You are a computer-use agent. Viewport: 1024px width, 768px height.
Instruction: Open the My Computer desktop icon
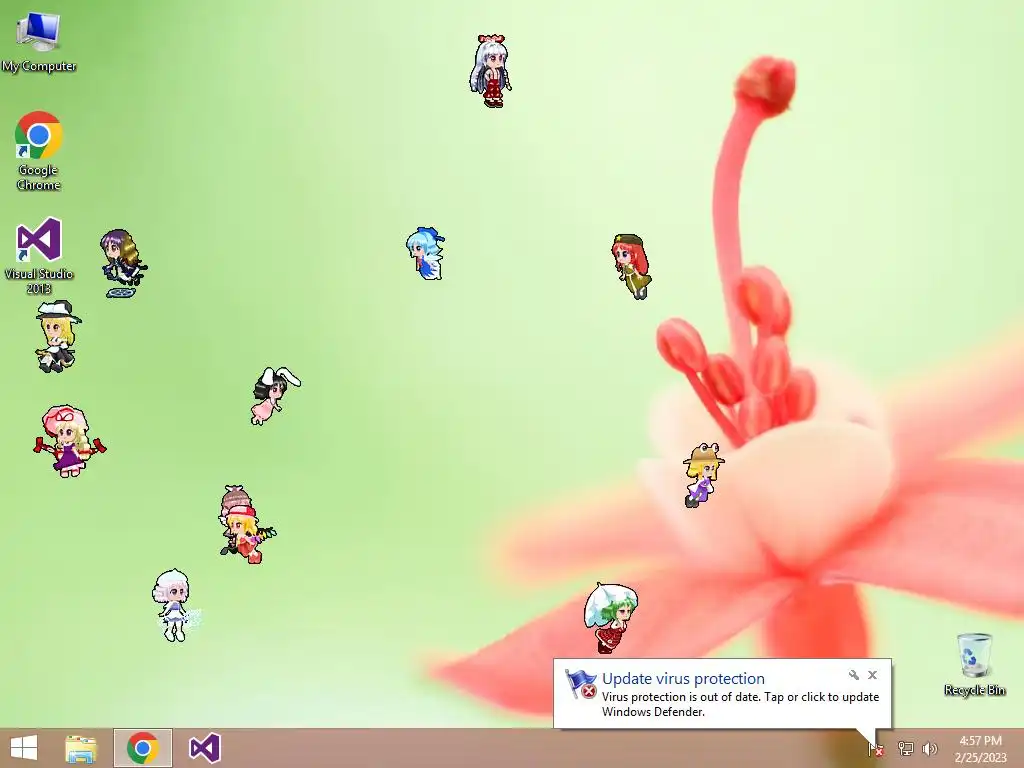click(x=39, y=41)
